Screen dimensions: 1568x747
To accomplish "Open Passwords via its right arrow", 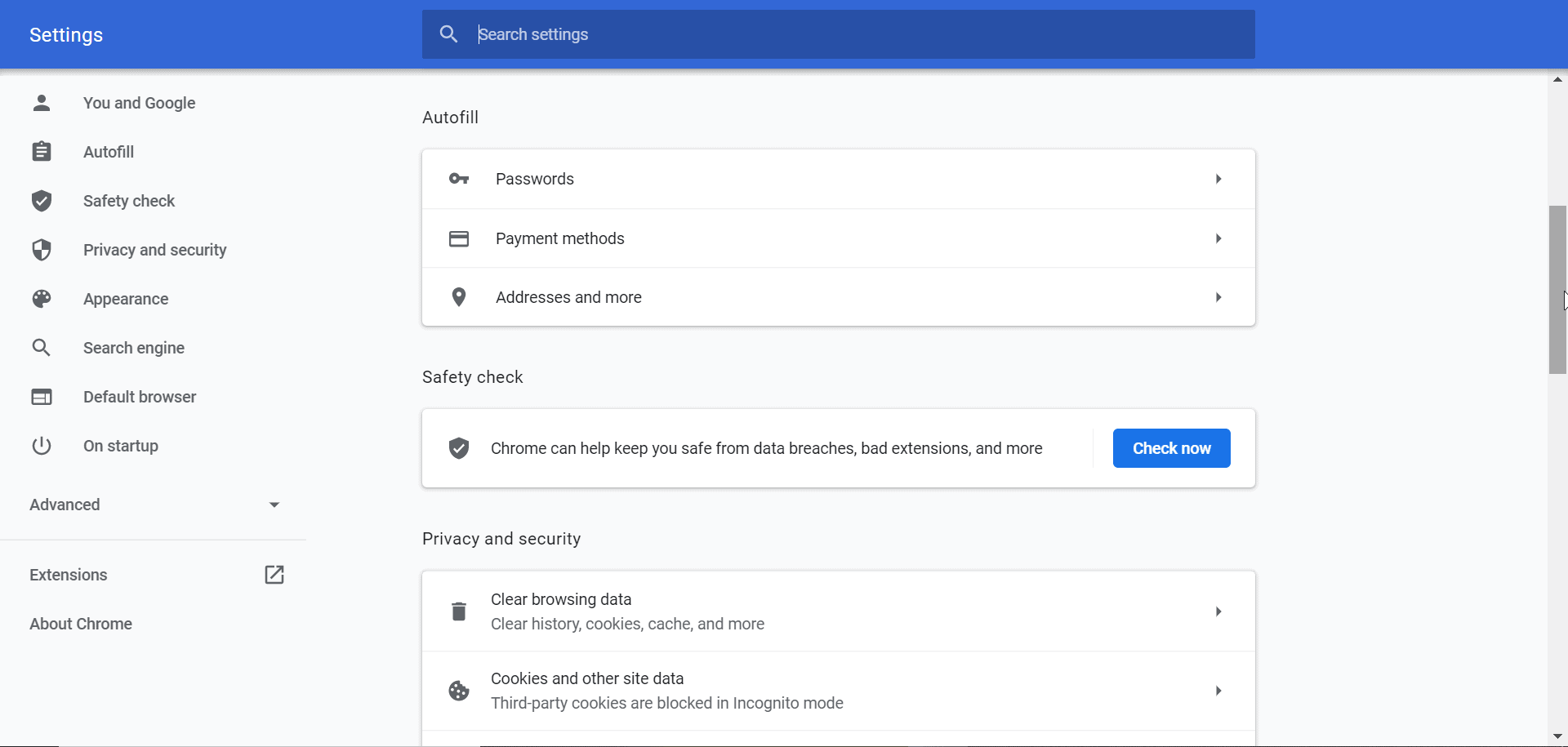I will point(1218,179).
